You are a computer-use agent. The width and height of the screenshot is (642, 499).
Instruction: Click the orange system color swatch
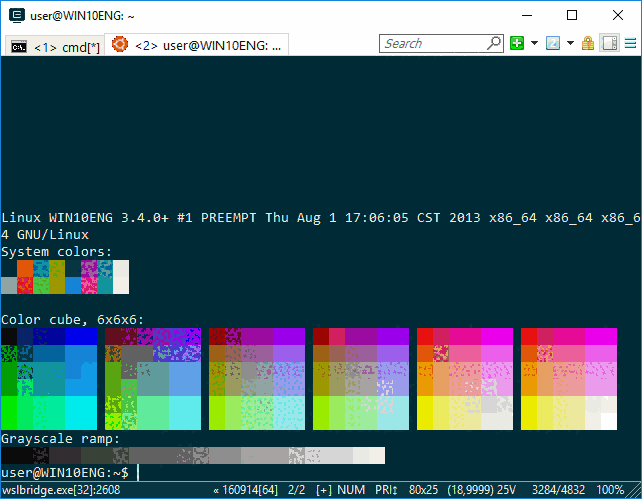point(25,268)
